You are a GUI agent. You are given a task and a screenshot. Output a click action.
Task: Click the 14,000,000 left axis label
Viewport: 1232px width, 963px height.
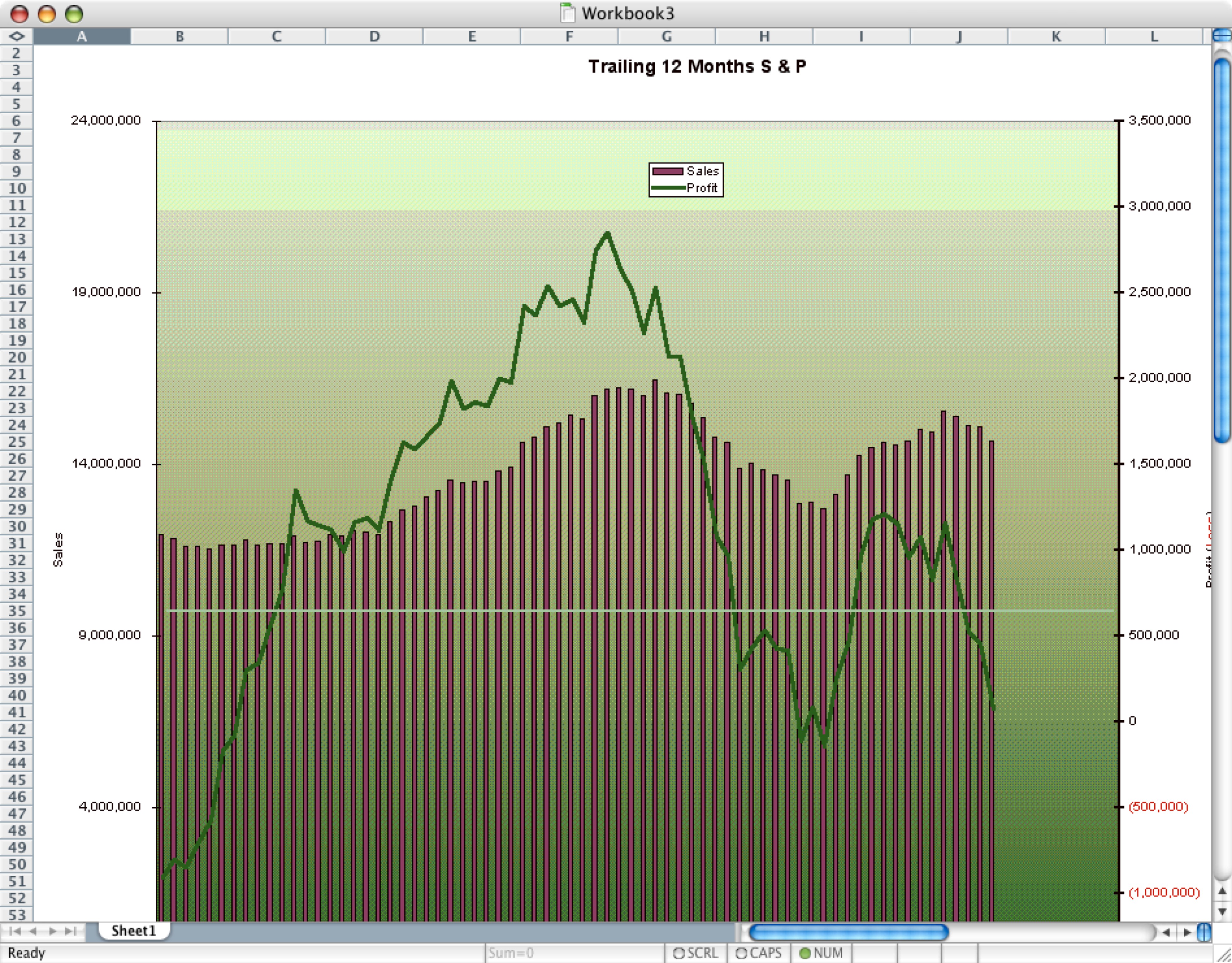pyautogui.click(x=106, y=463)
